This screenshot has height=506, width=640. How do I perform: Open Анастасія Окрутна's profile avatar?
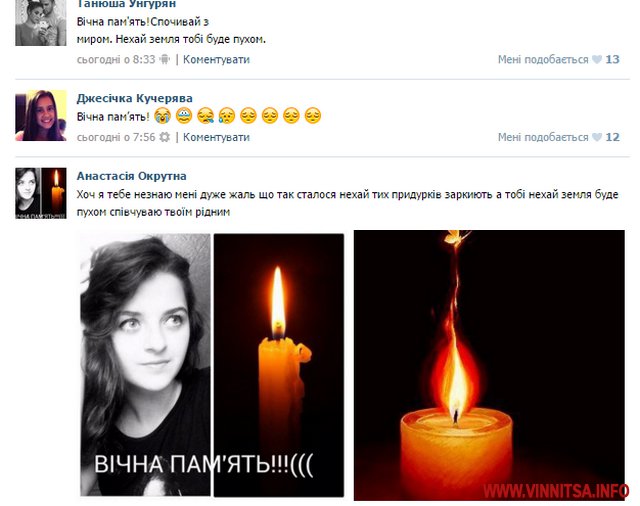click(41, 193)
